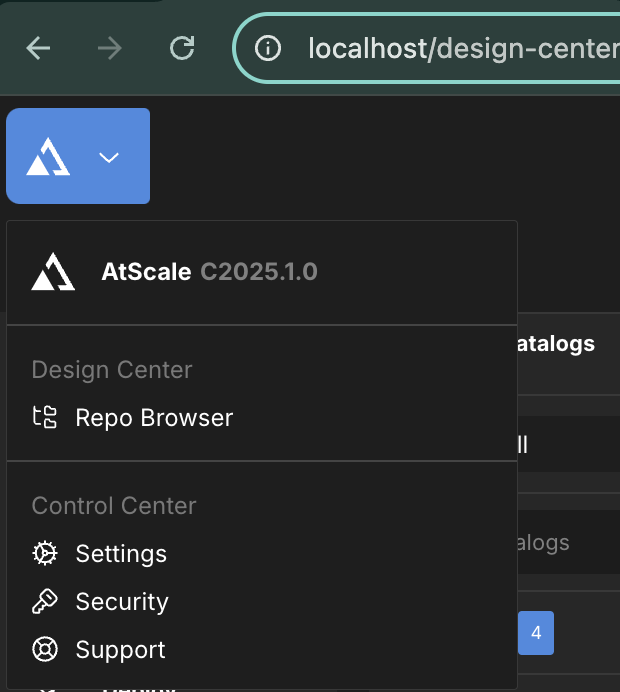Screen dimensions: 620x692
Task: Open the site information icon
Action: point(267,48)
